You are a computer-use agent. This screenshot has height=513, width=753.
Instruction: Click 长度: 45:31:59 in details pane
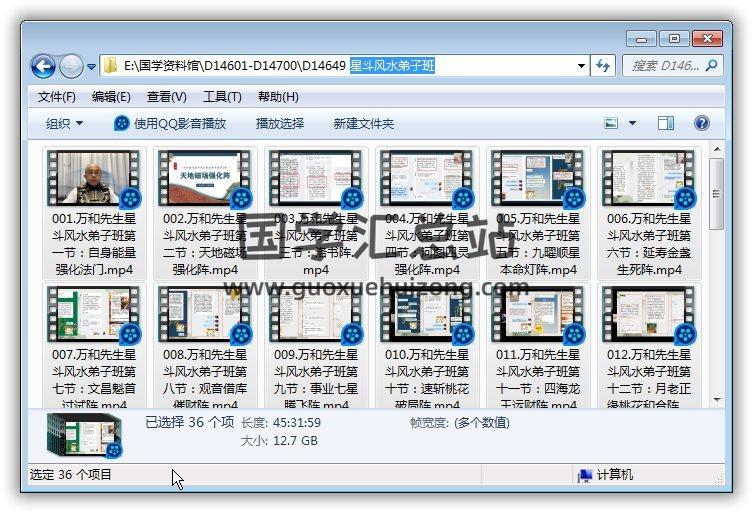coord(280,423)
